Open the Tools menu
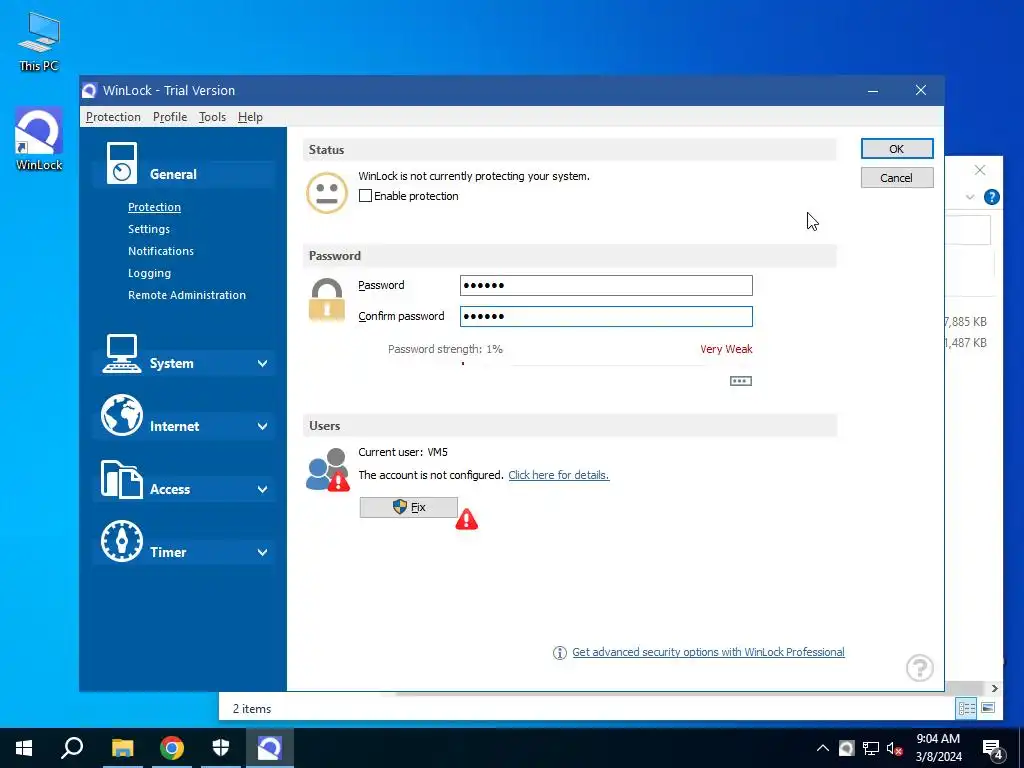Image resolution: width=1024 pixels, height=768 pixels. 212,117
